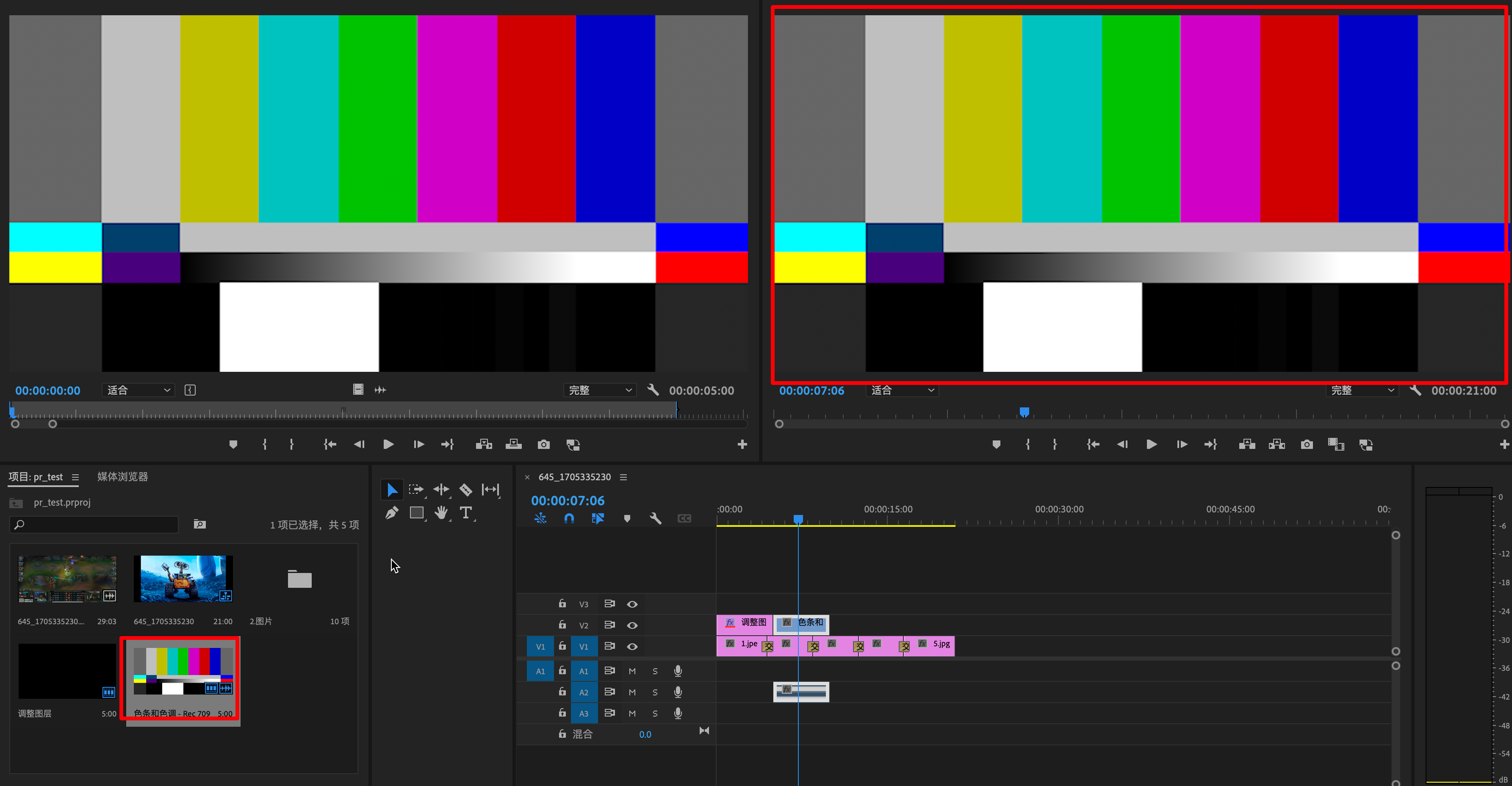The height and width of the screenshot is (786, 1512).
Task: Mute audio track A1
Action: [x=632, y=671]
